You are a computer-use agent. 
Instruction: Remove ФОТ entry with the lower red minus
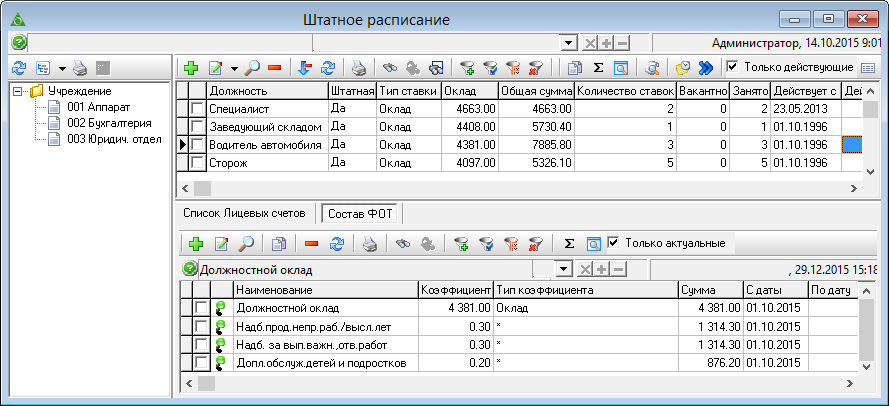(x=311, y=244)
